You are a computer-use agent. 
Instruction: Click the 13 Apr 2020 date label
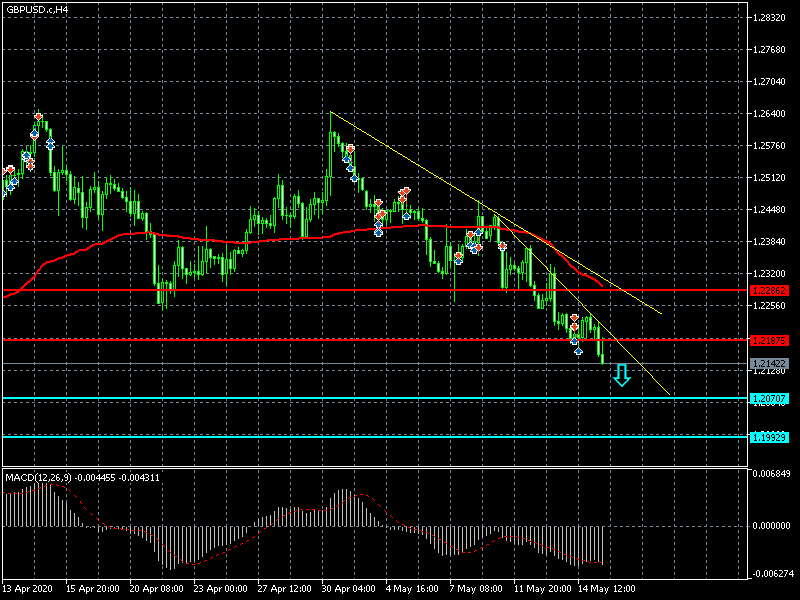pos(28,590)
